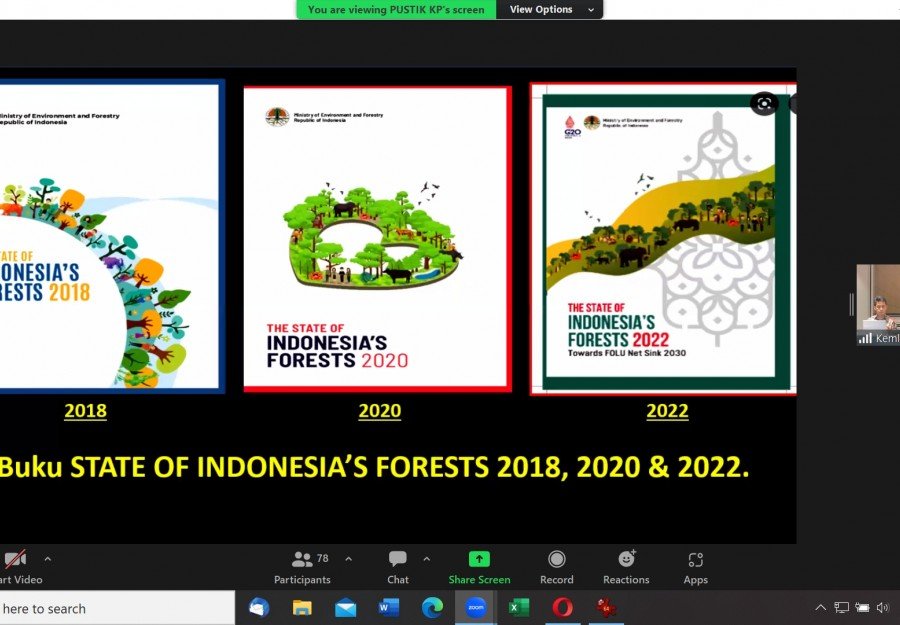Open the Chat panel
Image resolution: width=900 pixels, height=625 pixels.
(x=398, y=568)
